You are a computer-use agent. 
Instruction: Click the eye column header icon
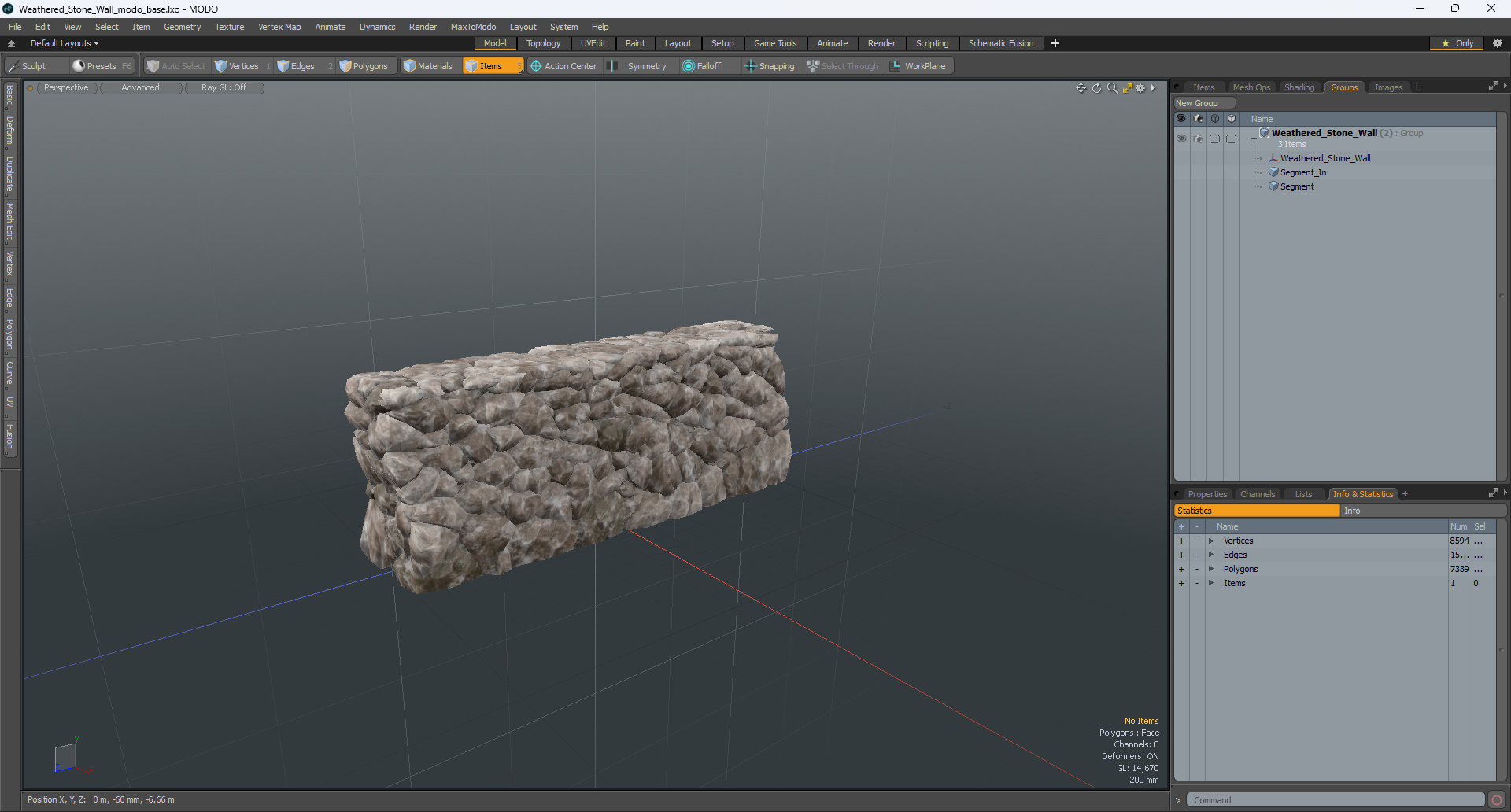coord(1181,119)
